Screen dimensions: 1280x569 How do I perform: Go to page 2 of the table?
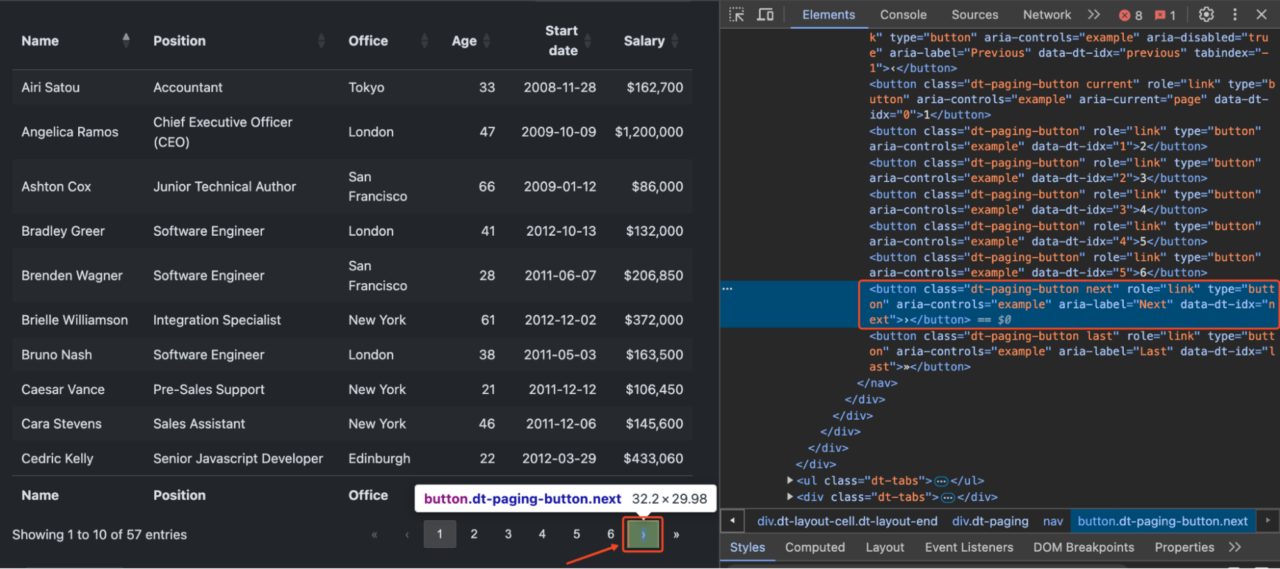coord(474,534)
